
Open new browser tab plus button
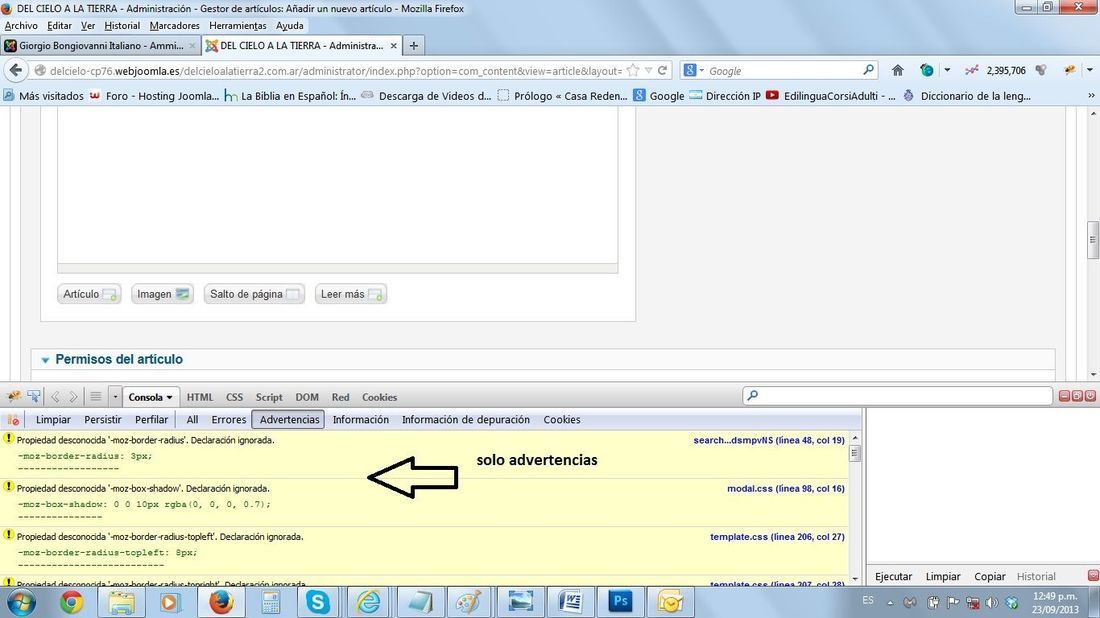[414, 46]
